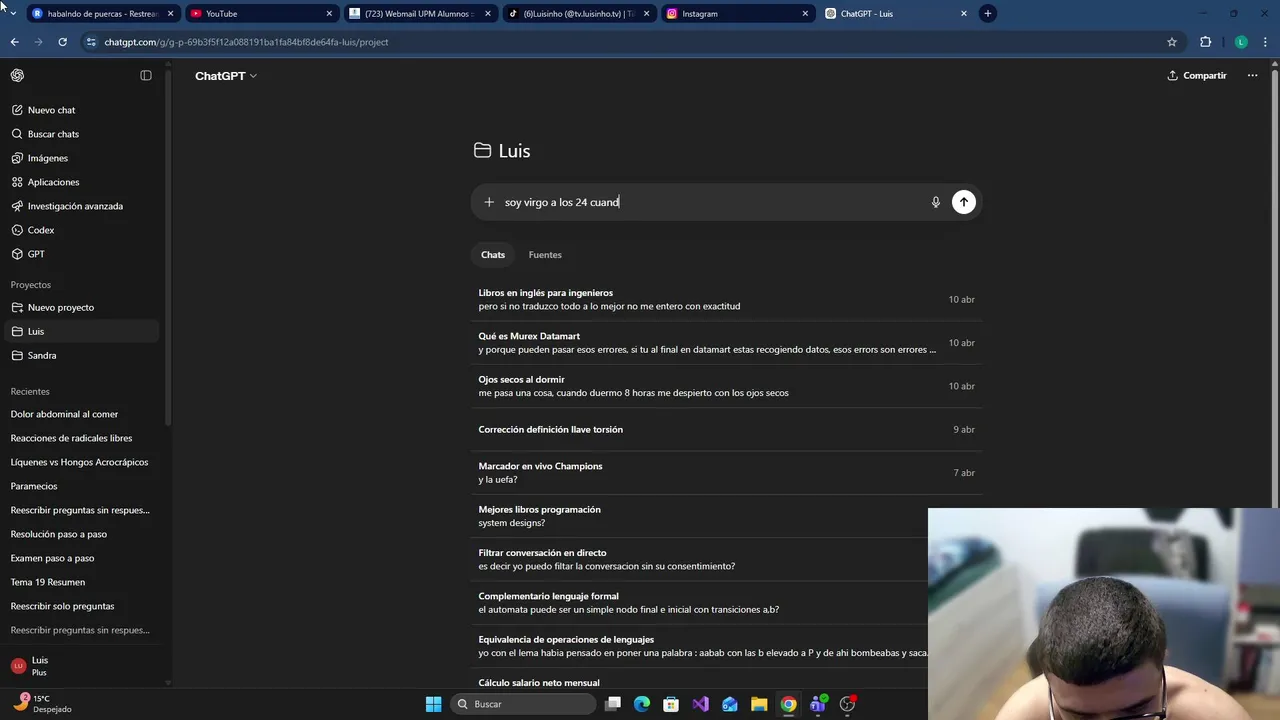Image resolution: width=1280 pixels, height=720 pixels.
Task: Switch to Luisinho TikTok tab
Action: tap(579, 14)
